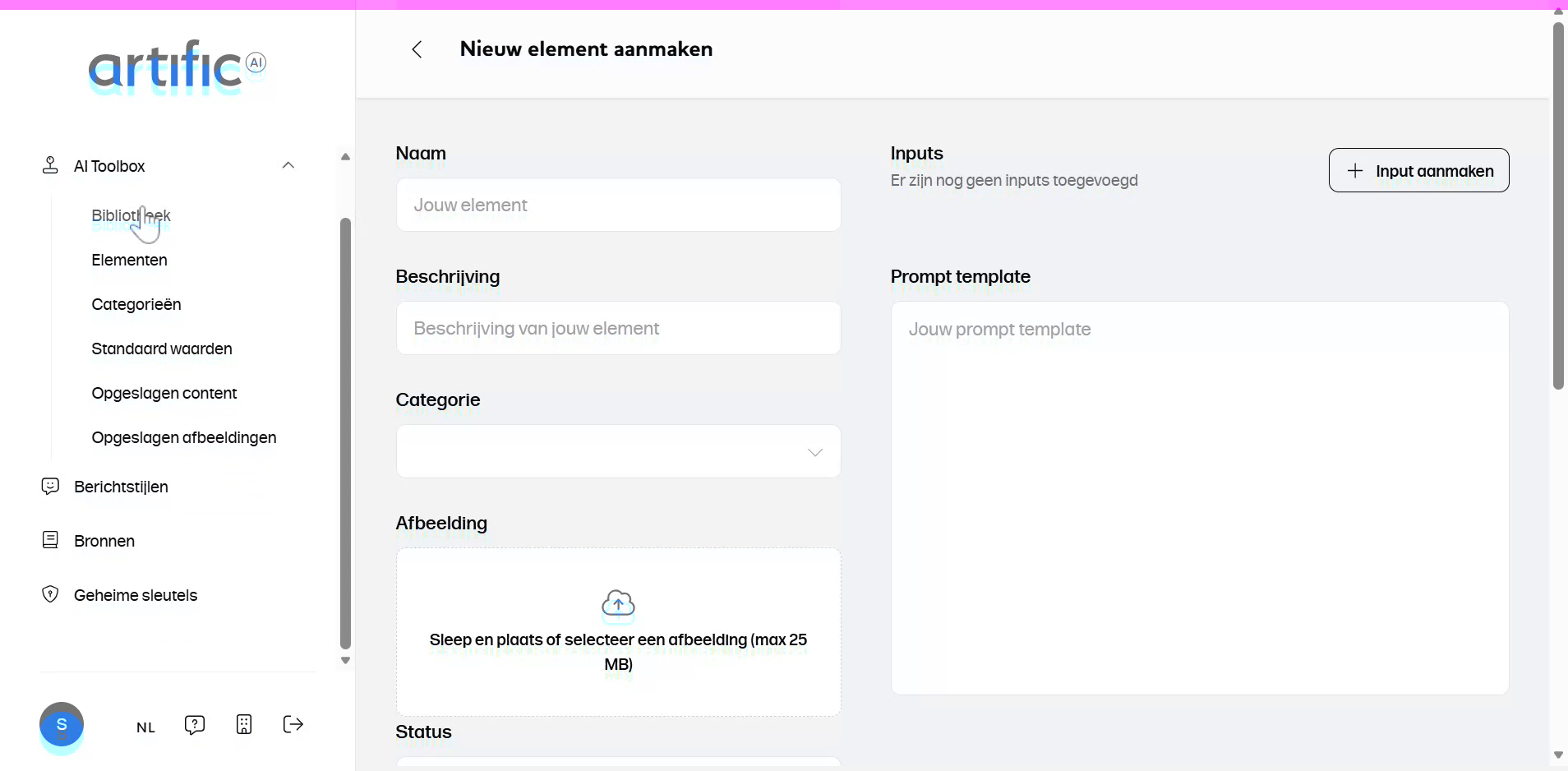Select the Bronnen book icon
1568x771 pixels.
[x=50, y=540]
